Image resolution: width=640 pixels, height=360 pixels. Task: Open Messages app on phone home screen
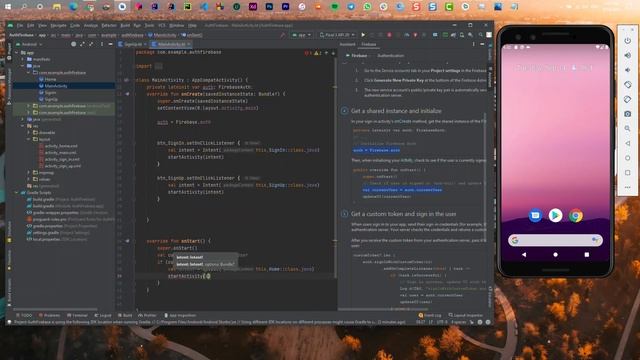pos(535,215)
